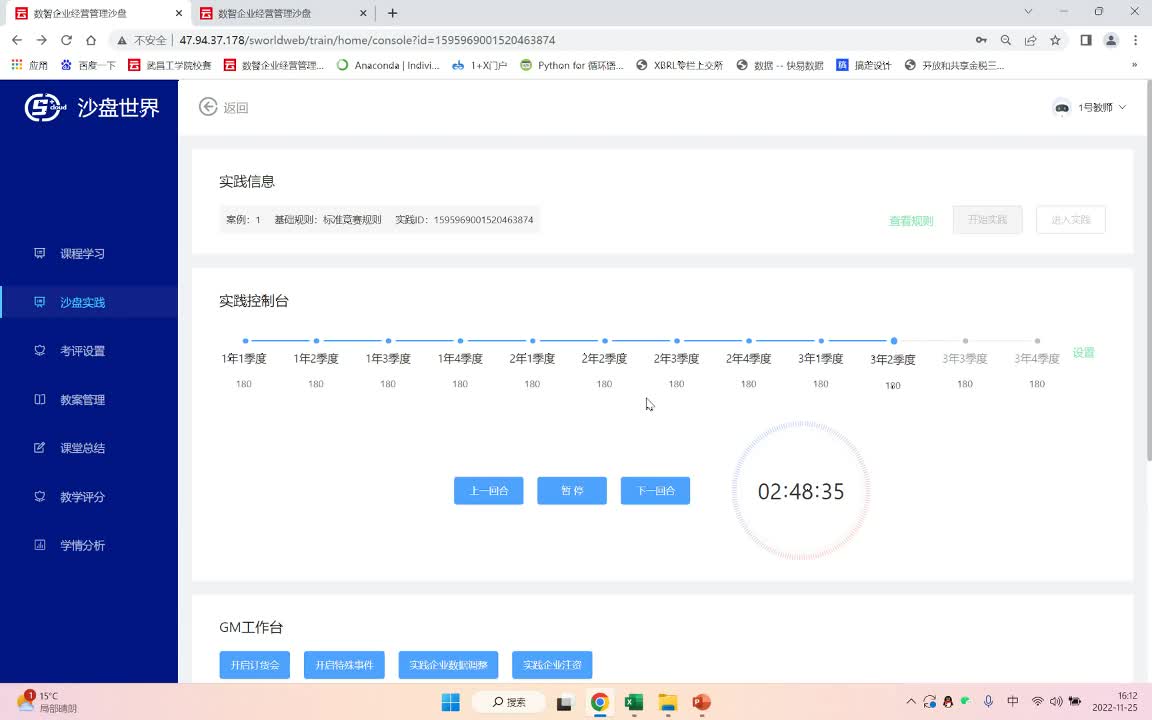1152x720 pixels.
Task: Open File Explorer from the taskbar
Action: click(667, 702)
